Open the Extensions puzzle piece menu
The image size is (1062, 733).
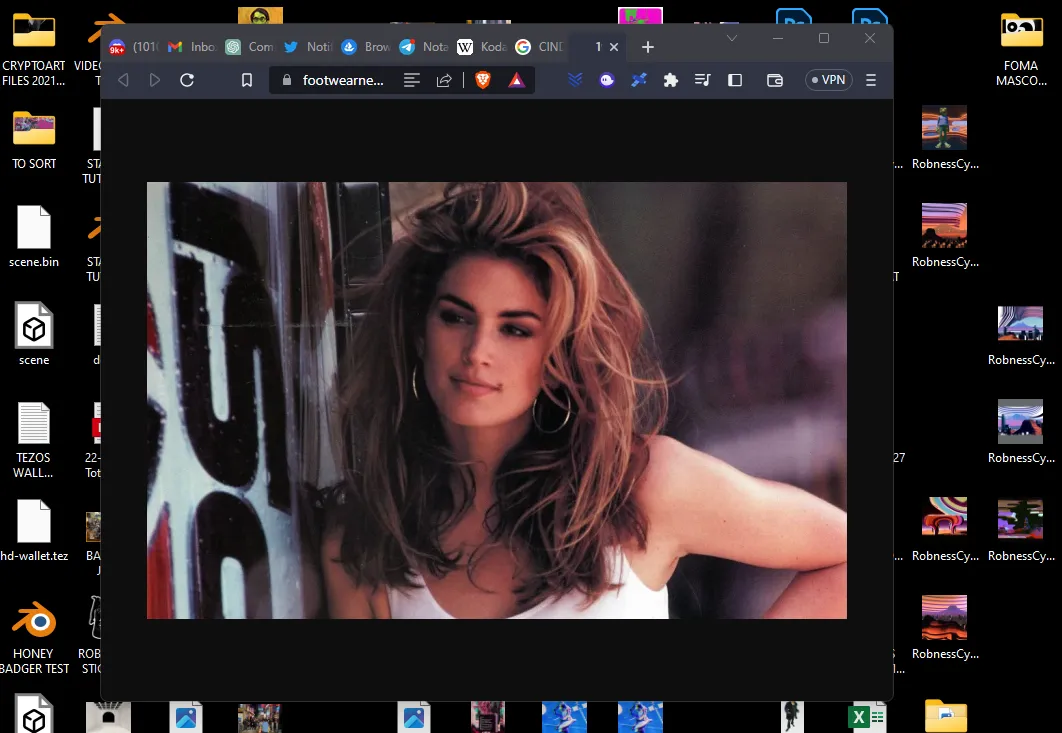(x=671, y=80)
